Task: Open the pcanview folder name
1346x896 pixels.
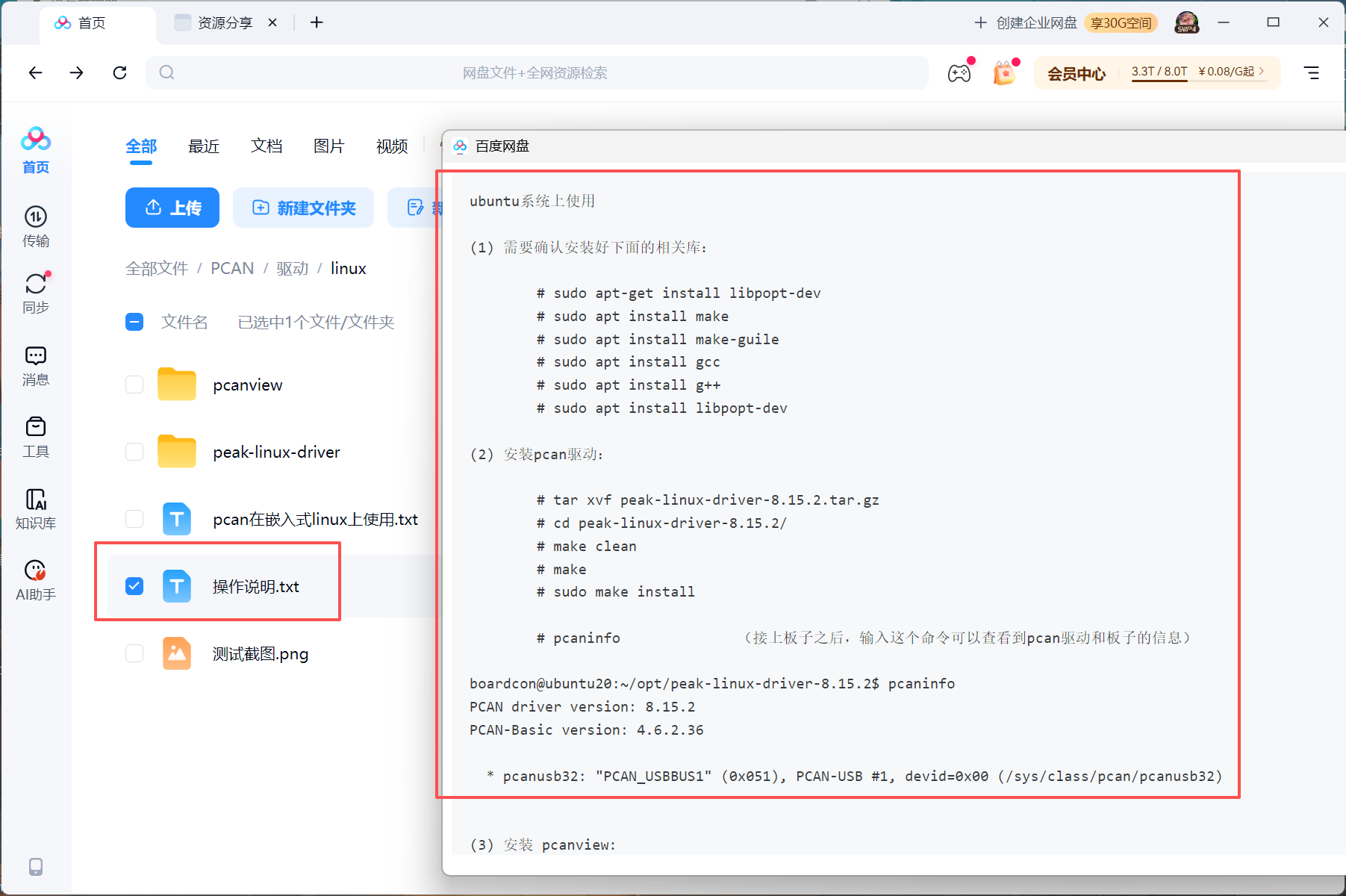Action: click(x=248, y=385)
